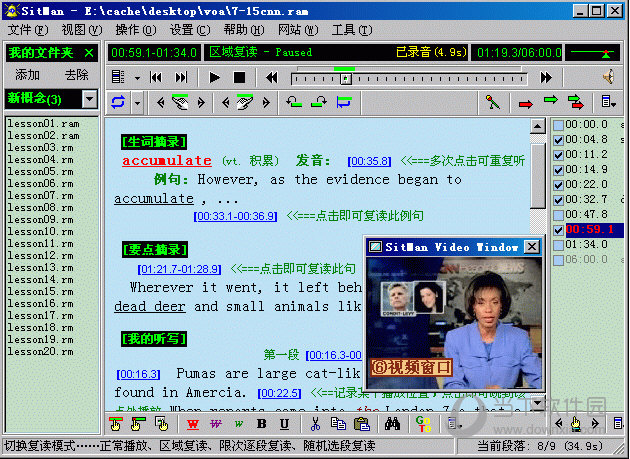Select lesson12.rm in the file list
The image size is (630, 459).
click(41, 256)
